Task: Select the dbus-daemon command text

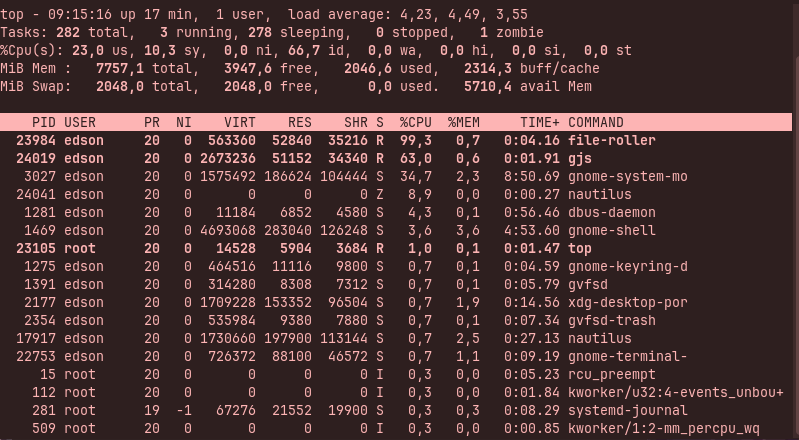Action: [611, 213]
